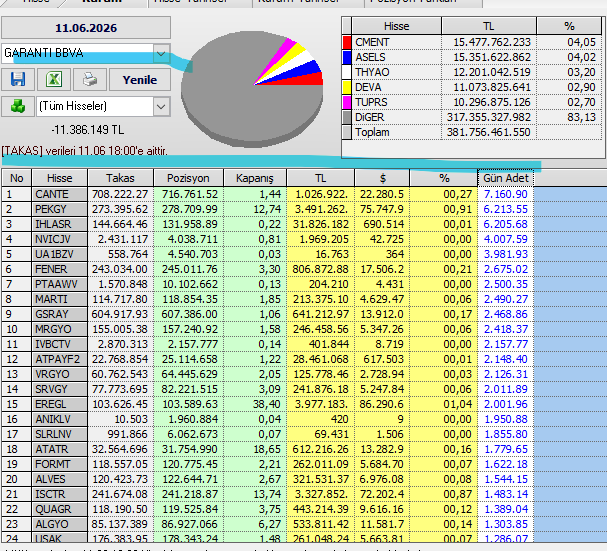Sort by % column header in main table

444,178
